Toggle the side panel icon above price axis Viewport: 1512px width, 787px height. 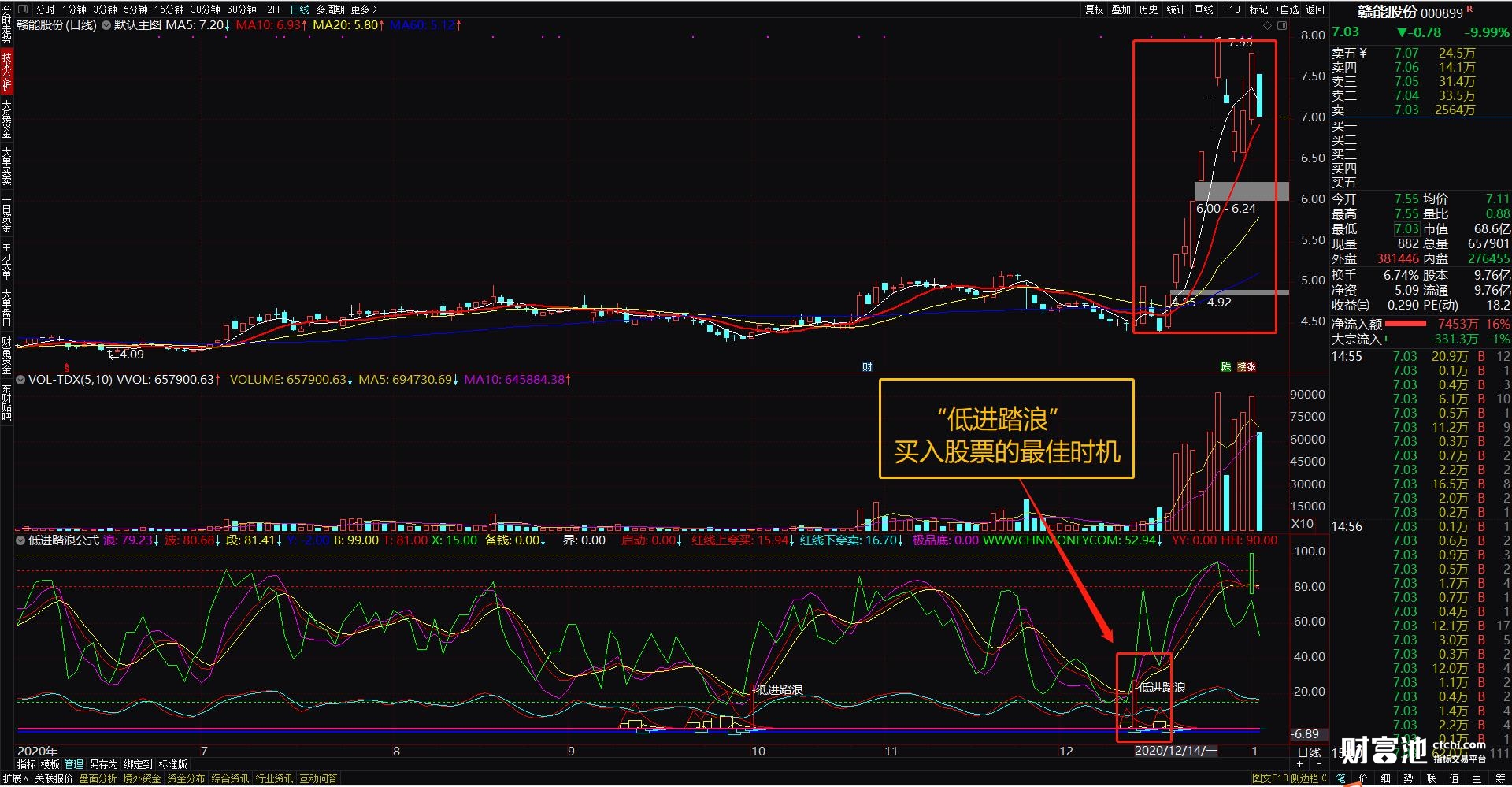(x=1282, y=25)
